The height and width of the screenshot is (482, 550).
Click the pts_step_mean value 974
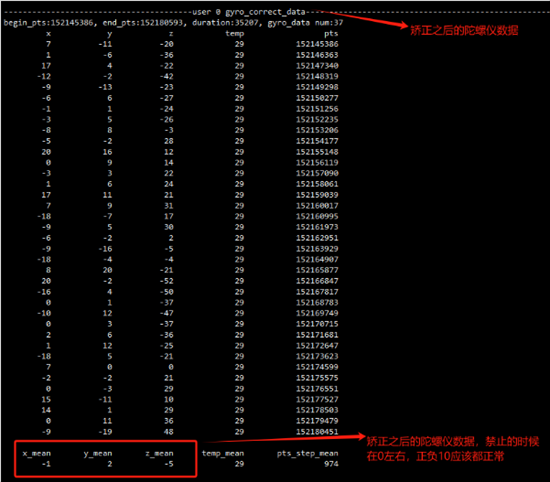(331, 464)
